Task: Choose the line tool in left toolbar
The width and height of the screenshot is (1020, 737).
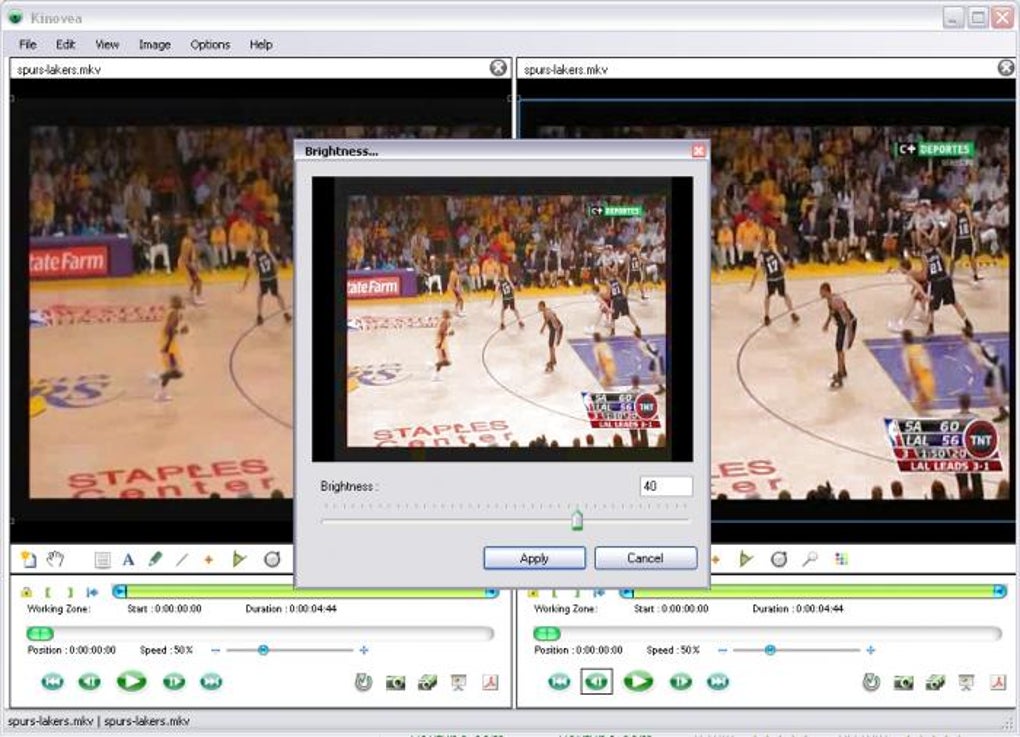Action: pos(181,559)
